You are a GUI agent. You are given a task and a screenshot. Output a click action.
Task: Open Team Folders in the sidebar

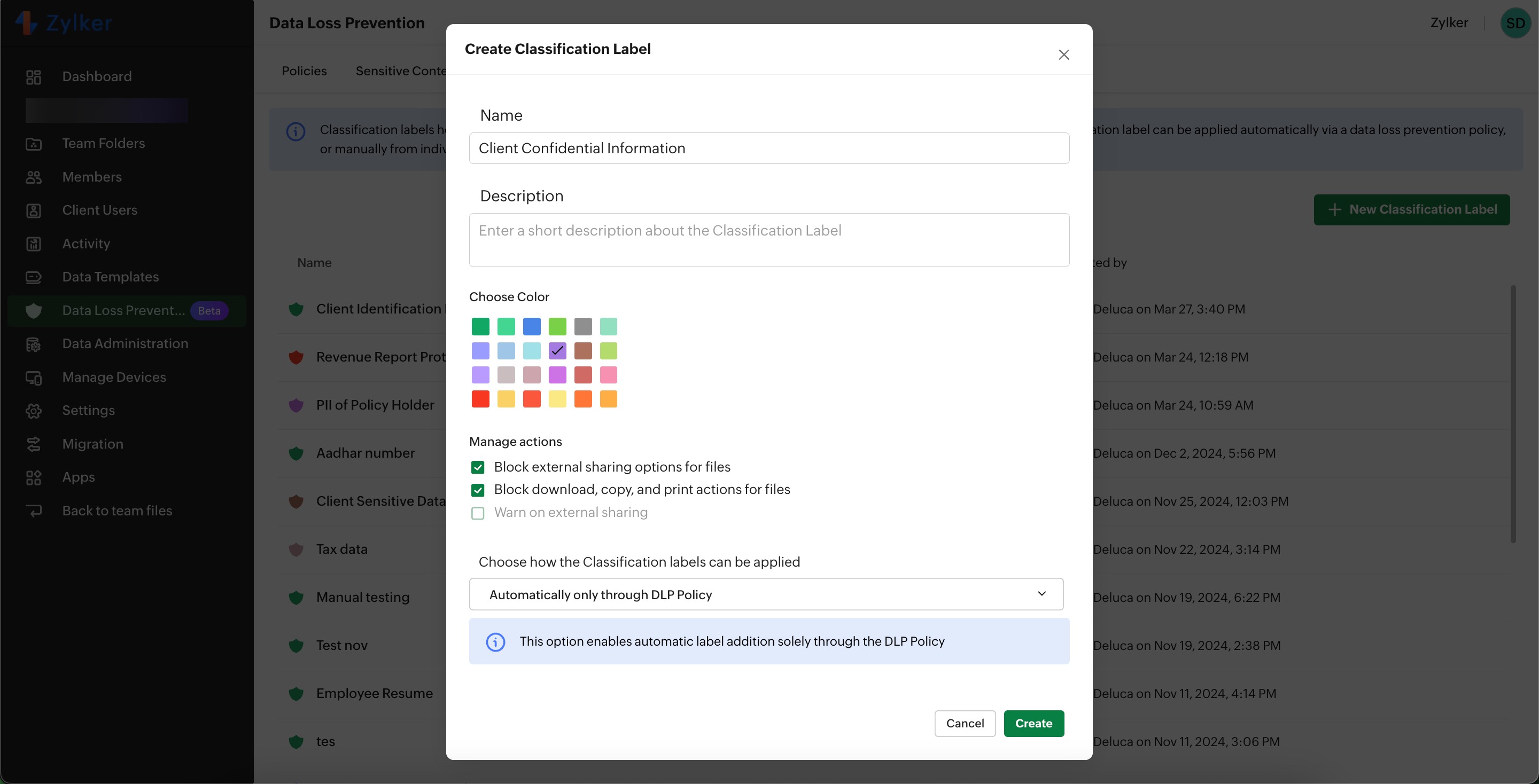click(x=103, y=143)
